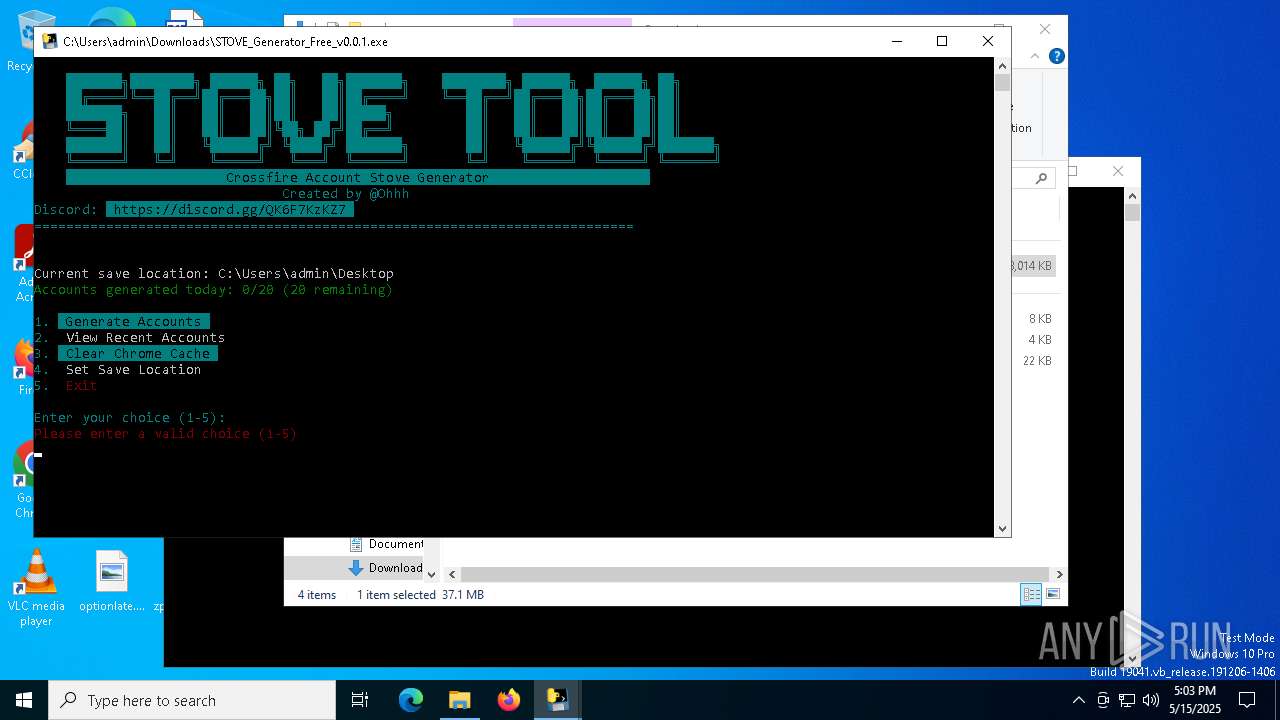Click the Discord invite link text
The image size is (1280, 720).
pyautogui.click(x=230, y=209)
